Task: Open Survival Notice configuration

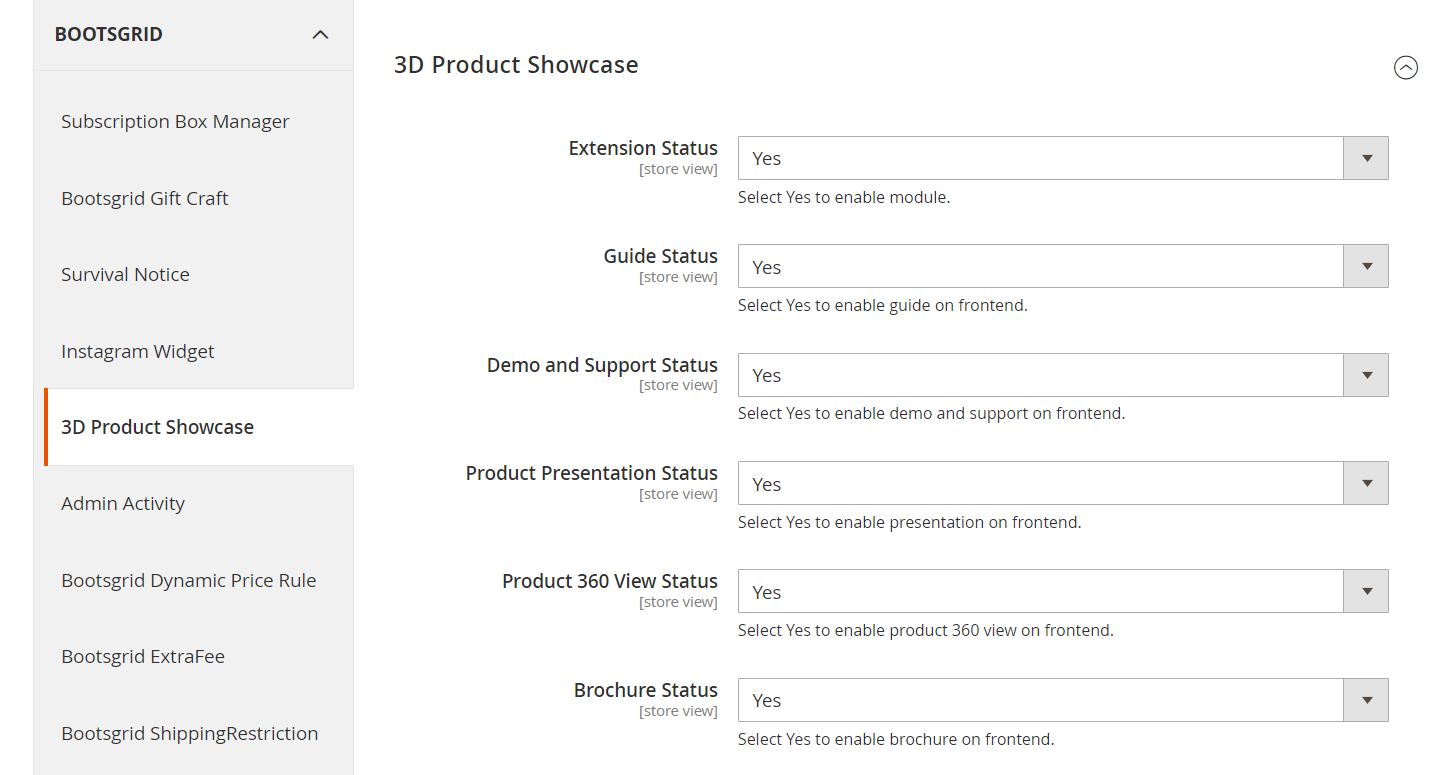Action: pos(125,274)
